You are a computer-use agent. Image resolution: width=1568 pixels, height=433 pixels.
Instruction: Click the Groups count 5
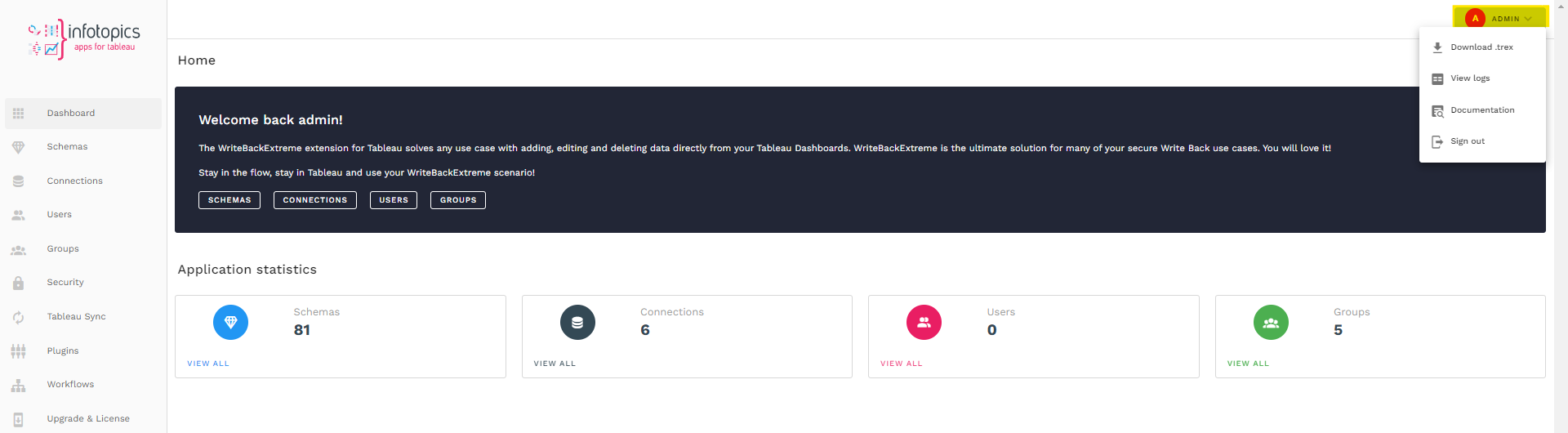point(1339,330)
